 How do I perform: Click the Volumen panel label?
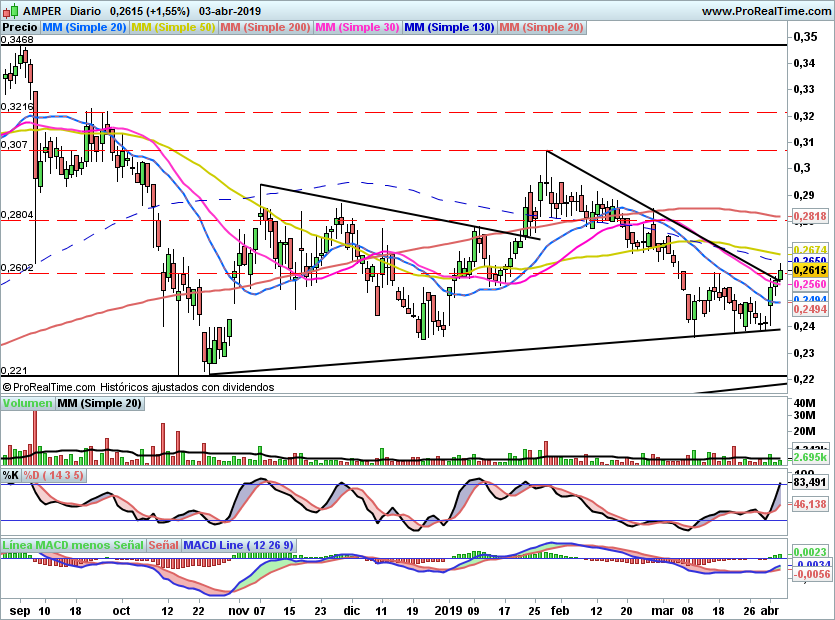click(x=27, y=403)
